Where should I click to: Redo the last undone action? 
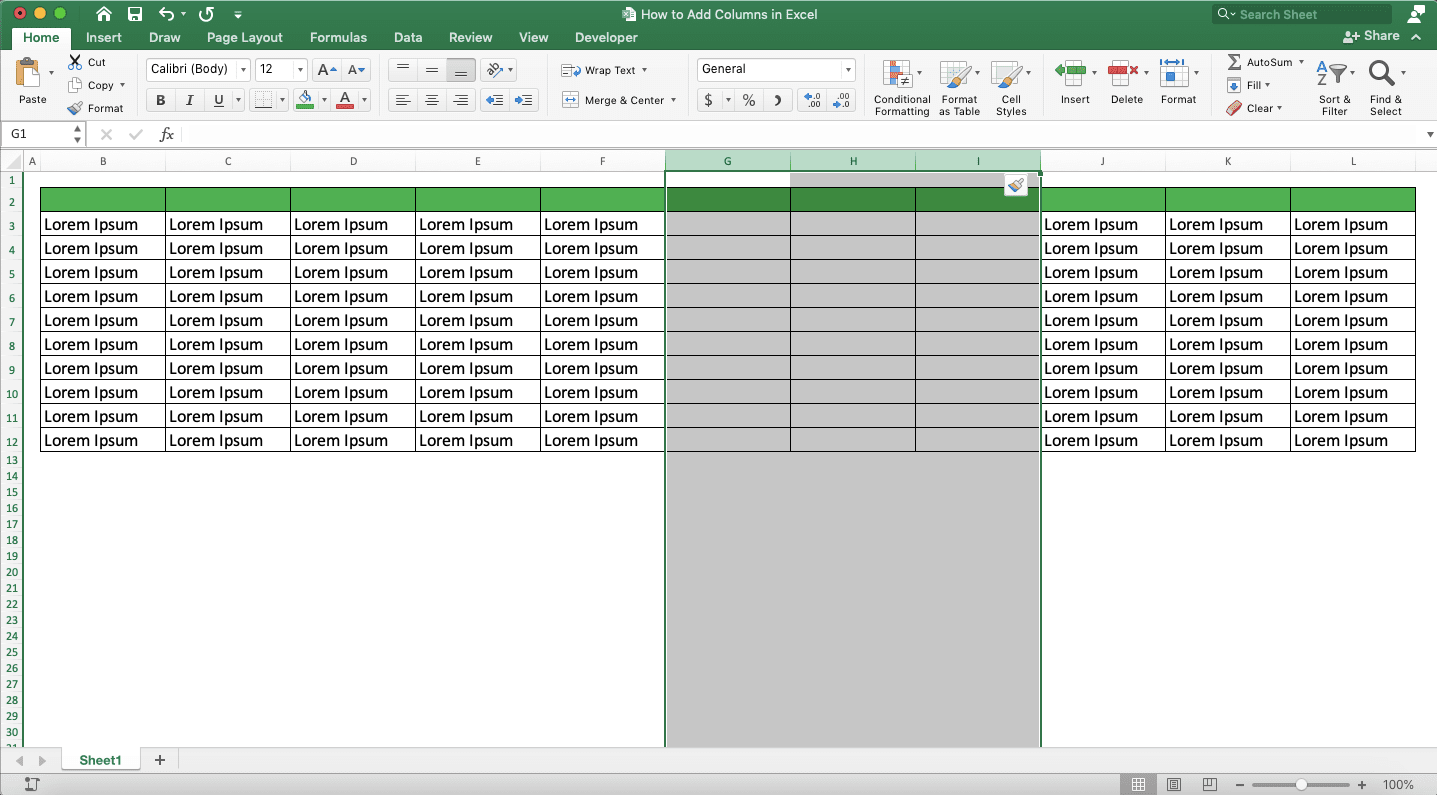click(x=206, y=14)
